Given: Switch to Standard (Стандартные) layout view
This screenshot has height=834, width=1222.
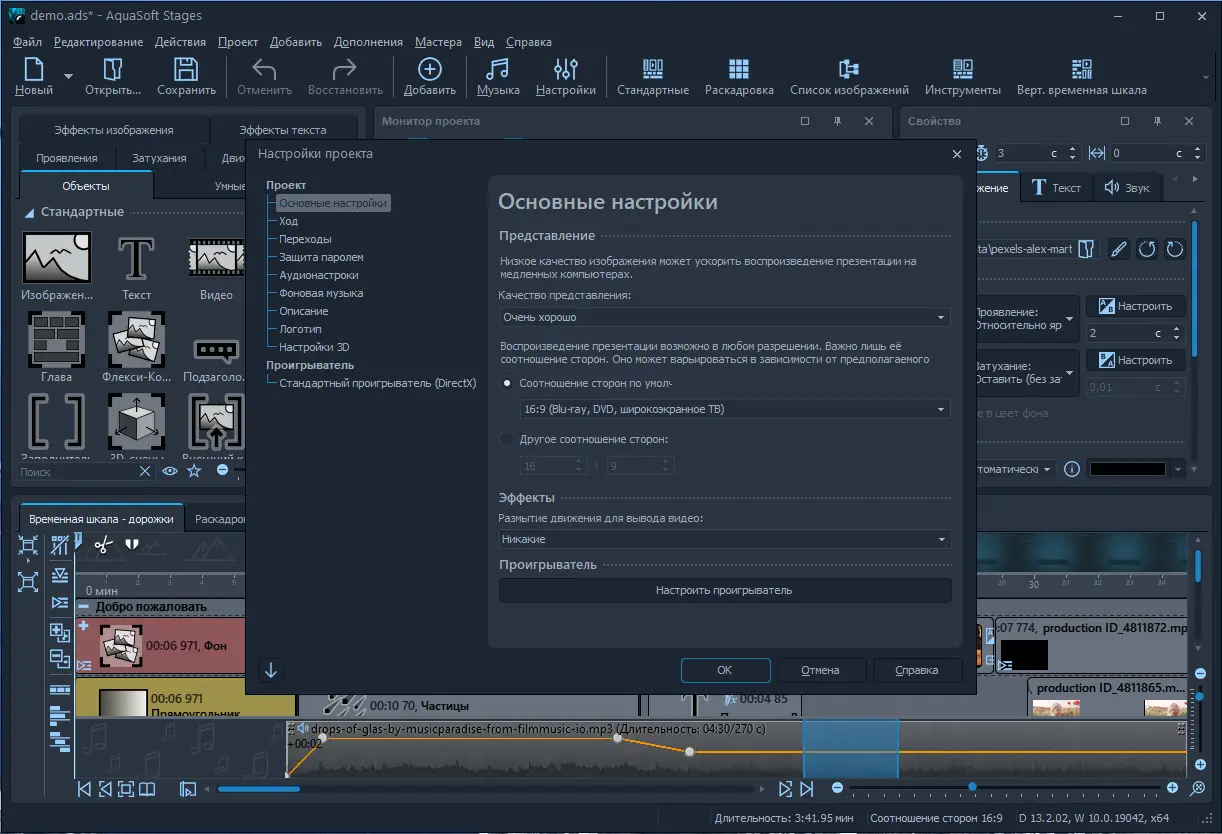Looking at the screenshot, I should [x=652, y=76].
